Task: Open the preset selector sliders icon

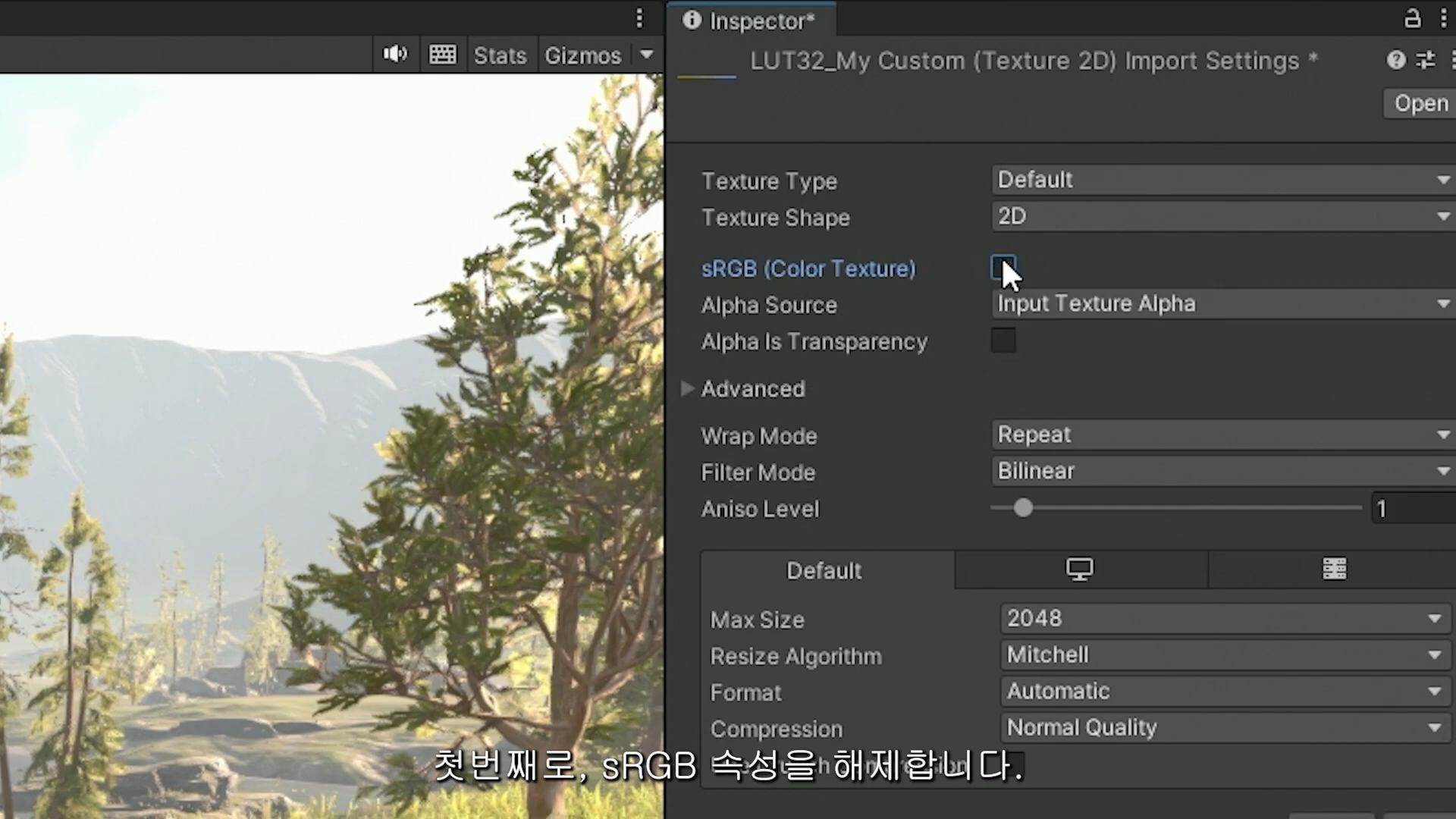Action: point(1425,60)
